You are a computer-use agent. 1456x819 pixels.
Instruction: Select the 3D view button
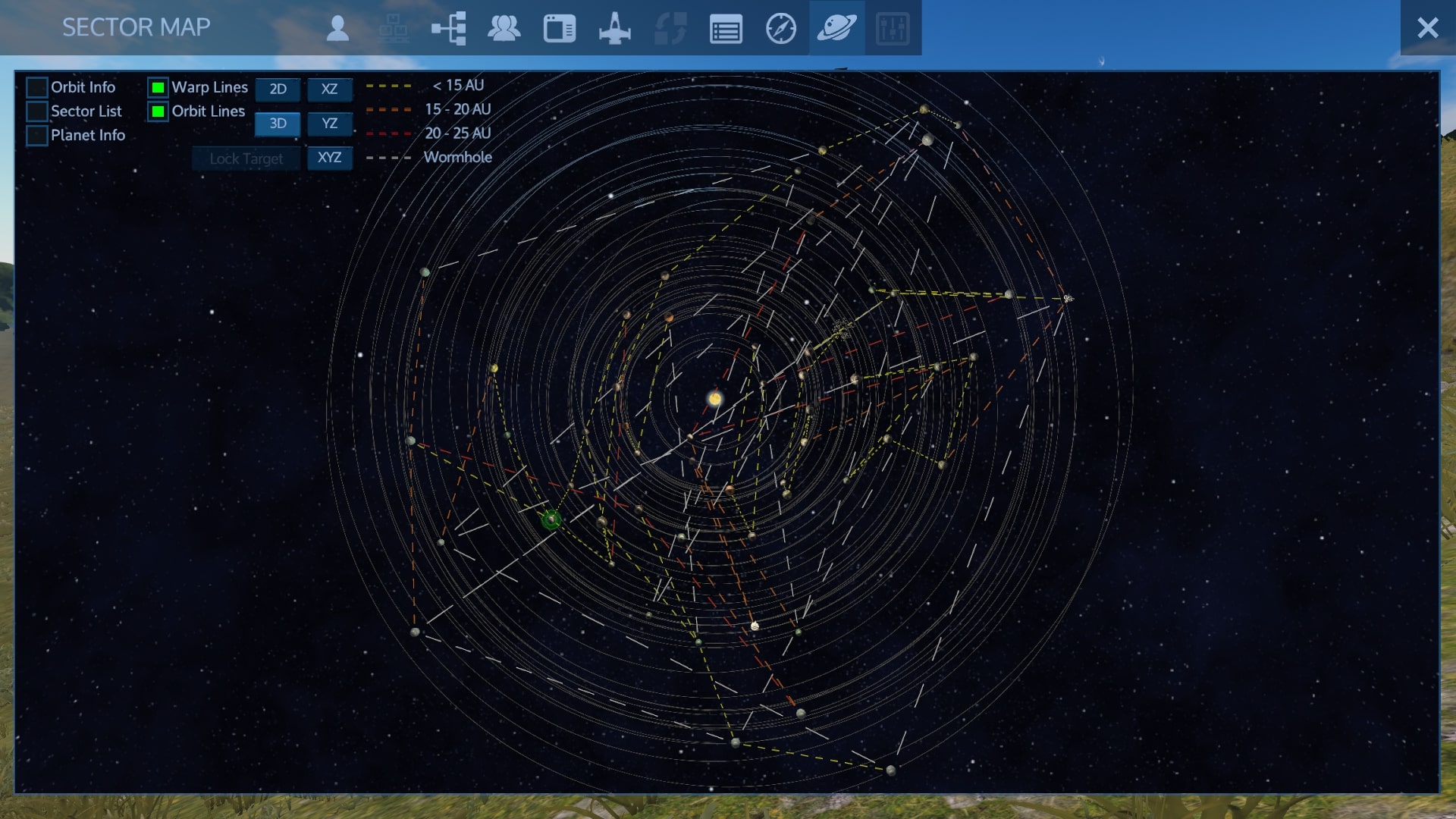[x=278, y=124]
